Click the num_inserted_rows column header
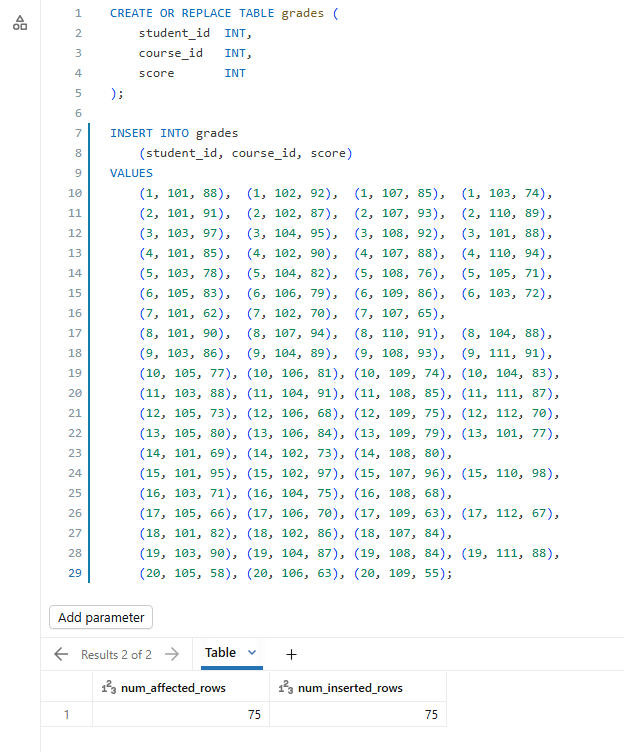The height and width of the screenshot is (752, 624). click(x=358, y=687)
